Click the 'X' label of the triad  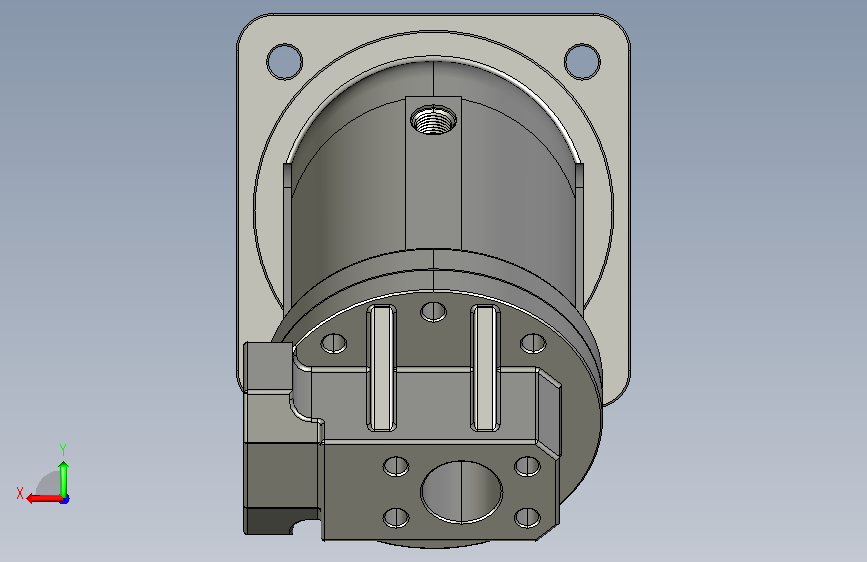(x=20, y=493)
